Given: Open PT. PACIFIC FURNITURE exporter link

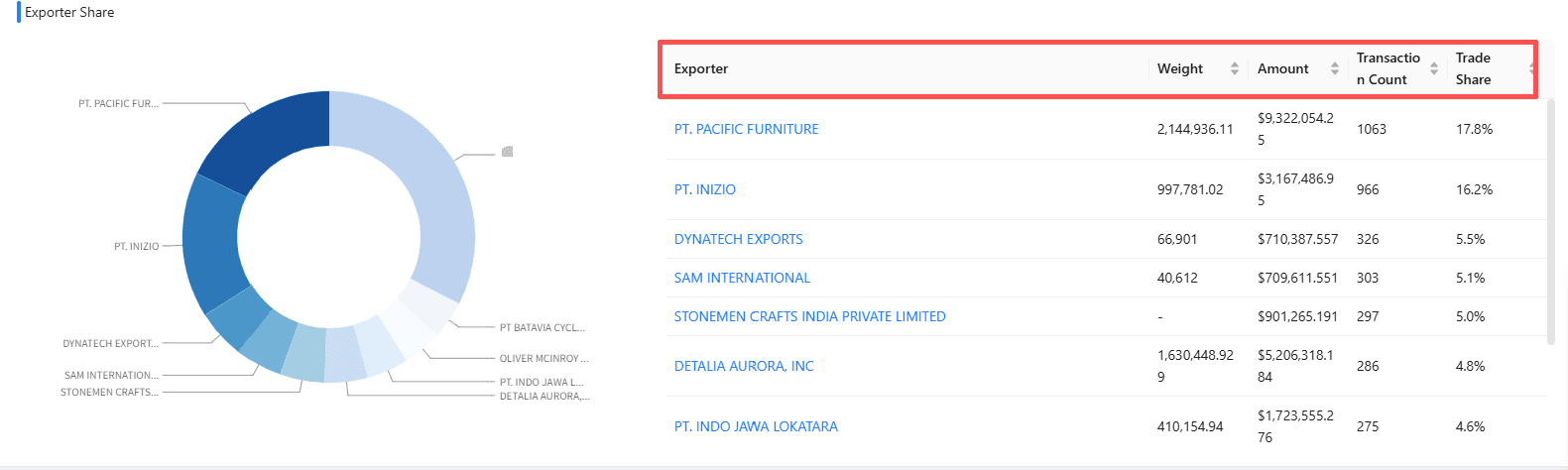Looking at the screenshot, I should click(746, 129).
